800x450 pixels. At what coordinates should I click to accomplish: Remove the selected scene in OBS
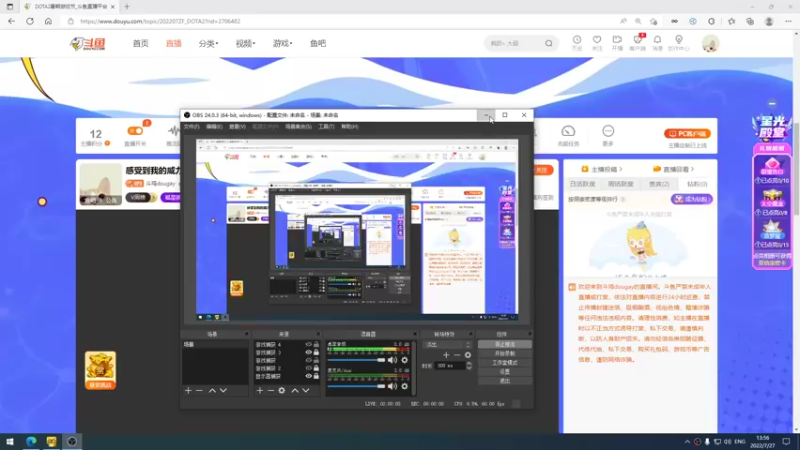(199, 390)
